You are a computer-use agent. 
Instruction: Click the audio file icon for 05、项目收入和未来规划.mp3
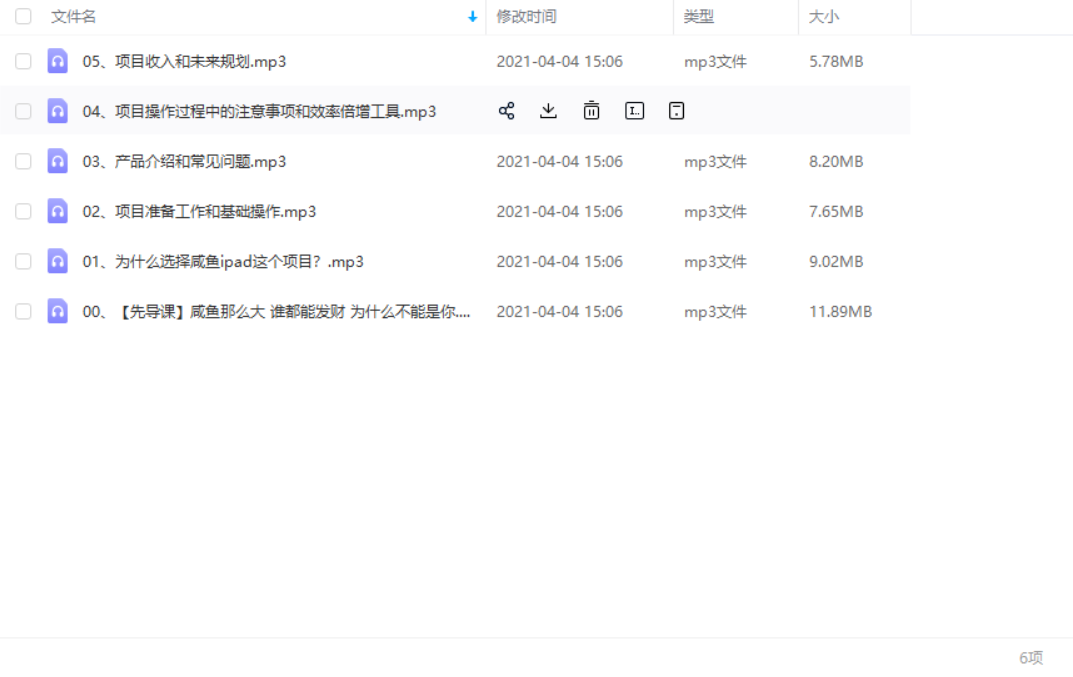(x=57, y=61)
